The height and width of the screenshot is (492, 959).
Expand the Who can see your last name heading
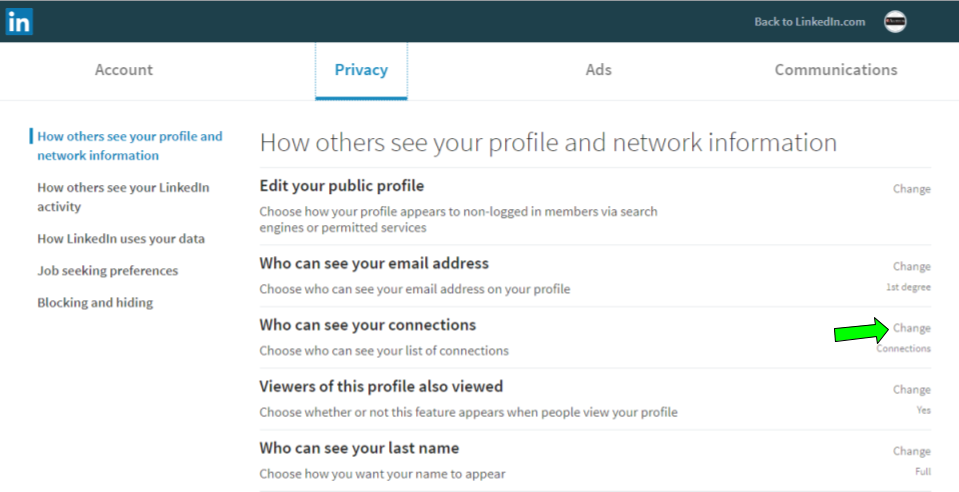(359, 448)
